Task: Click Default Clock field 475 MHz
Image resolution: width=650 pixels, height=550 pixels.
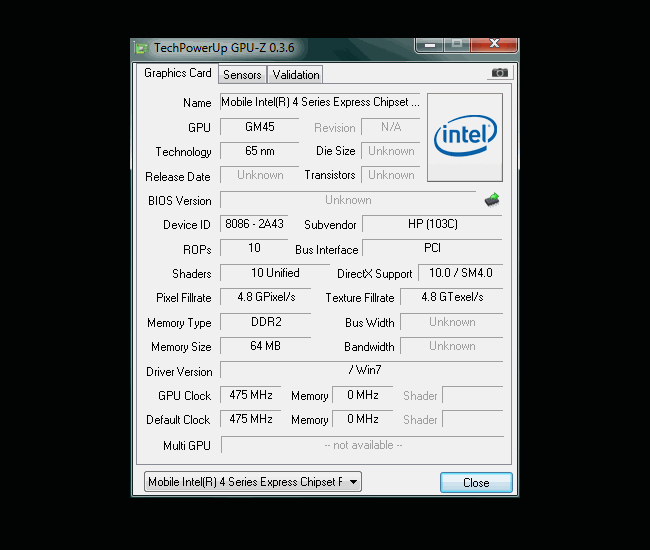Action: coord(251,419)
